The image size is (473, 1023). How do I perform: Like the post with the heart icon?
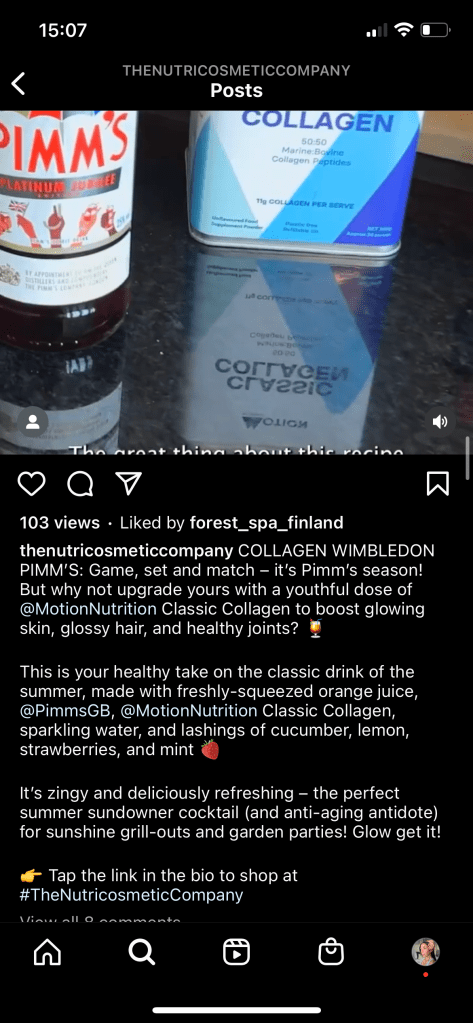pos(31,483)
